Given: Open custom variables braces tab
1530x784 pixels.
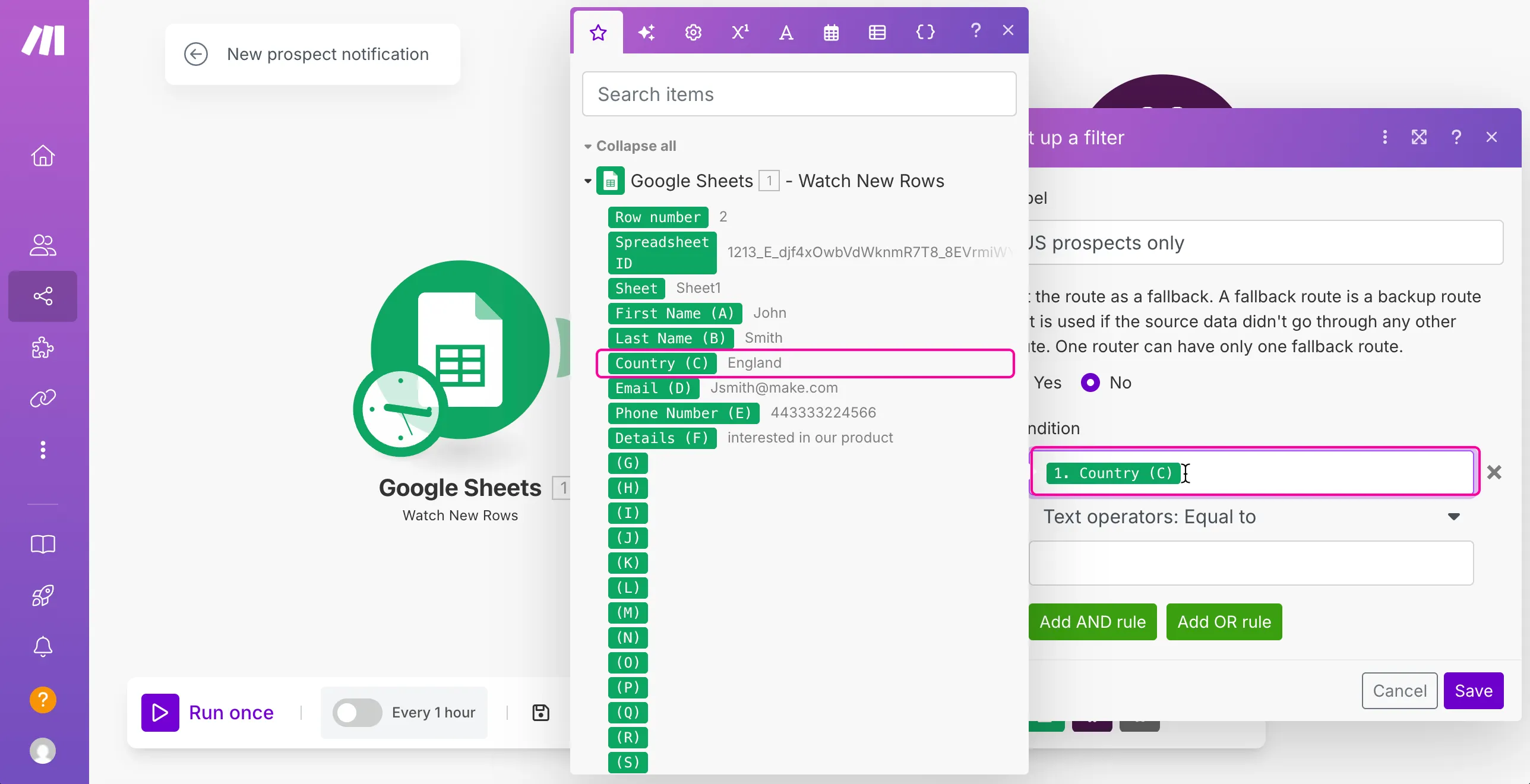Looking at the screenshot, I should 925,32.
